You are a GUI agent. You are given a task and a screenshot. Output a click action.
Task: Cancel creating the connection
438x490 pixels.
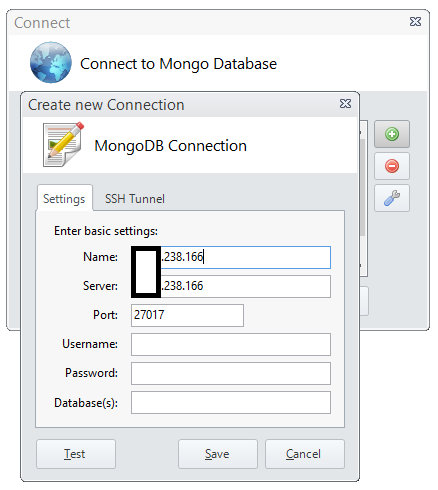tap(305, 454)
